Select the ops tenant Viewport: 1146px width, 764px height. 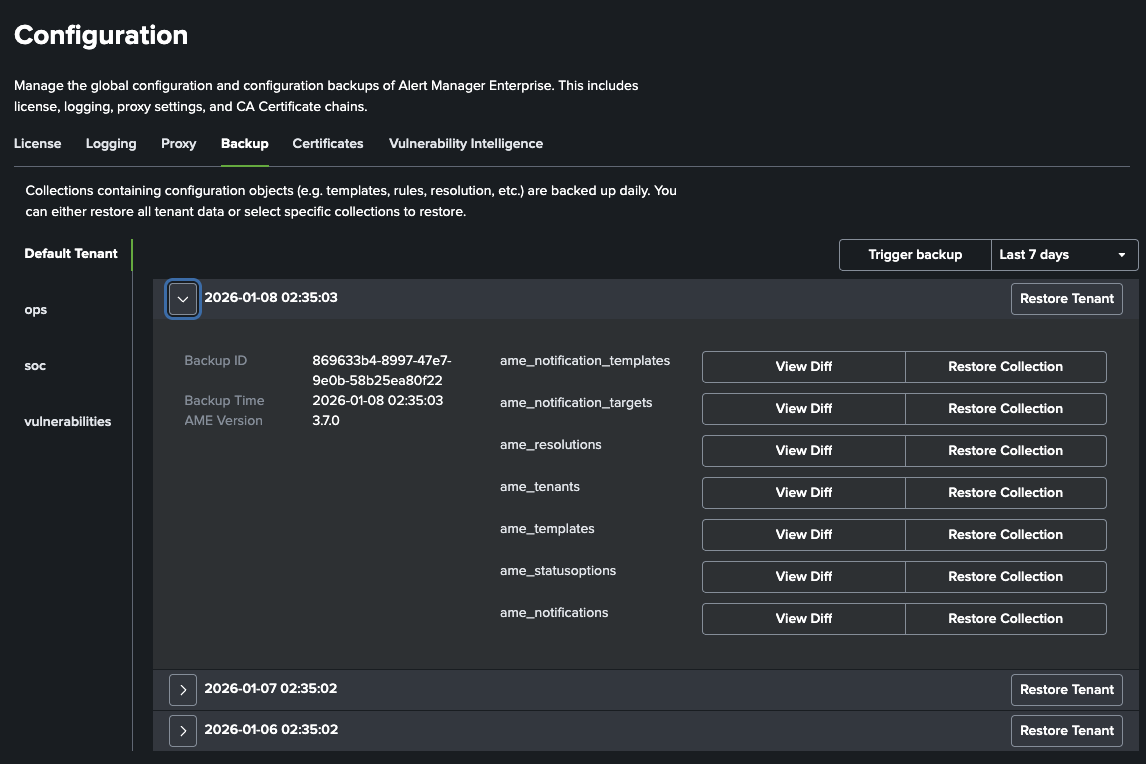pyautogui.click(x=36, y=310)
